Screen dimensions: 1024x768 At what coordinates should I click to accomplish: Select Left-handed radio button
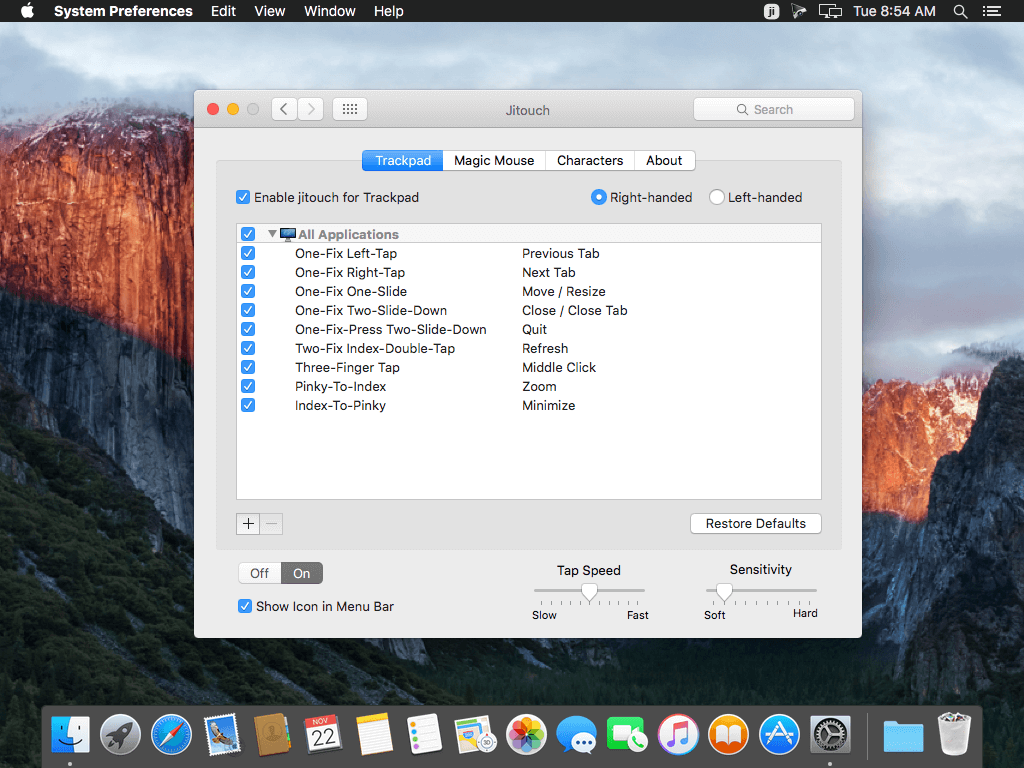[716, 197]
